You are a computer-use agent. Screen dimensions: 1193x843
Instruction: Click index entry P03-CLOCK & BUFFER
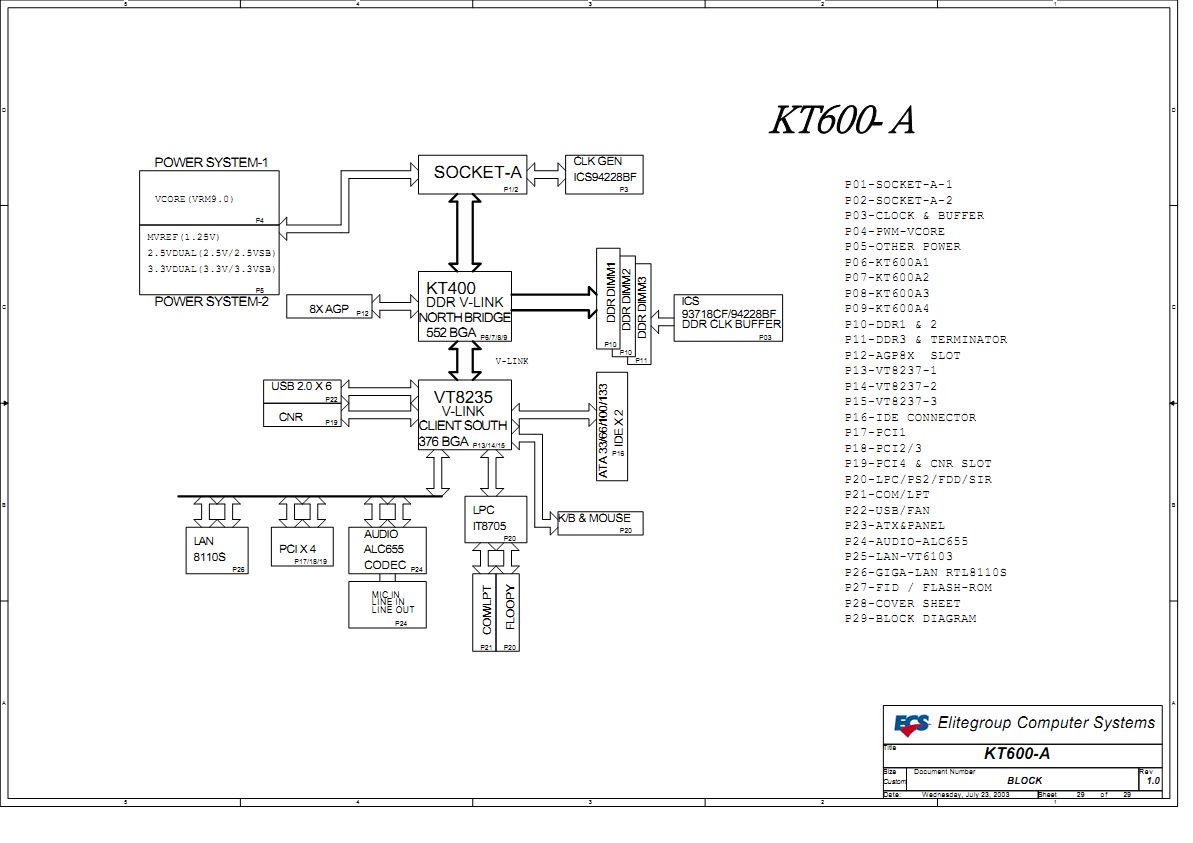(x=914, y=215)
